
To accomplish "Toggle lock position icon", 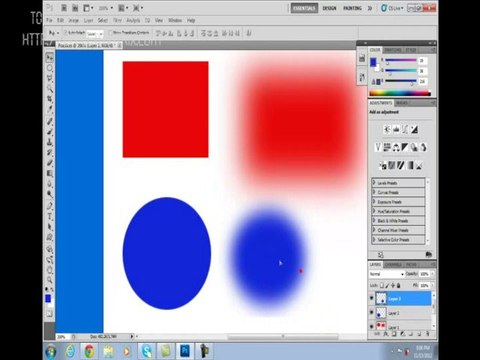I will coord(393,286).
